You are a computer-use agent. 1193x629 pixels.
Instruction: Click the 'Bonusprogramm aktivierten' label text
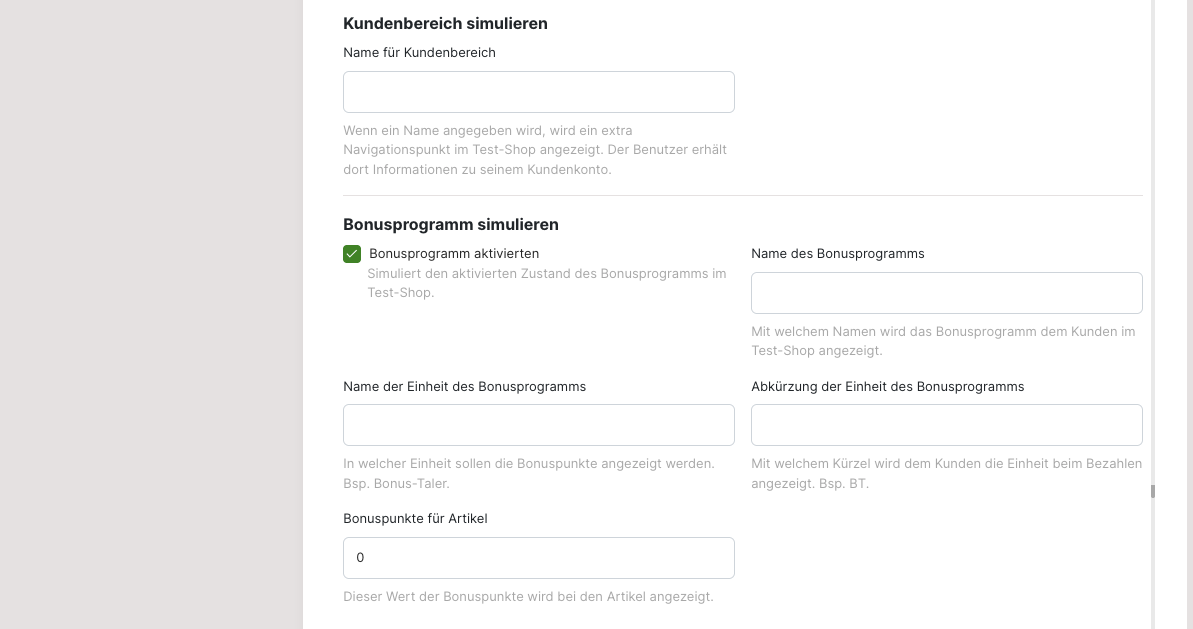click(x=454, y=254)
